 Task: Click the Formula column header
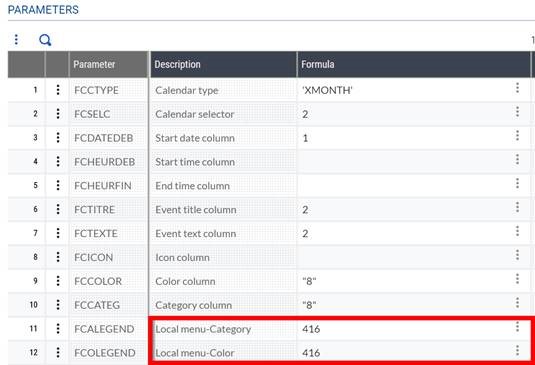(414, 64)
